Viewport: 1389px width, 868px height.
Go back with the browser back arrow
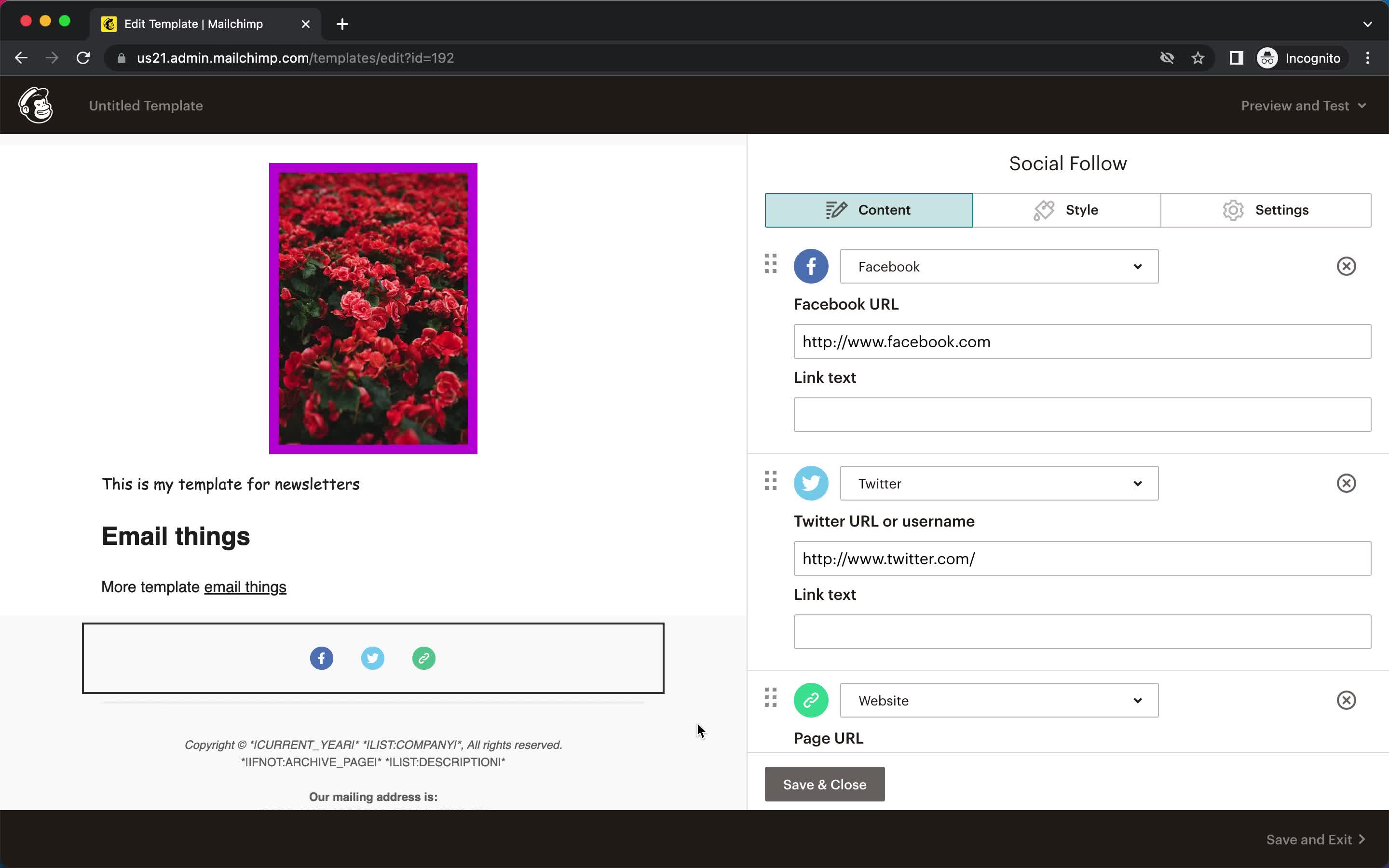click(x=21, y=58)
